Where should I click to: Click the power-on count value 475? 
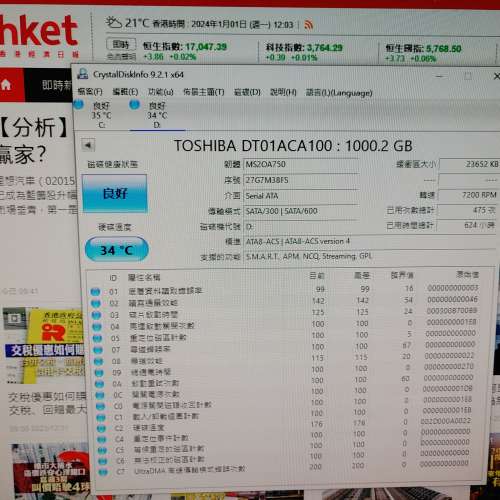point(467,210)
